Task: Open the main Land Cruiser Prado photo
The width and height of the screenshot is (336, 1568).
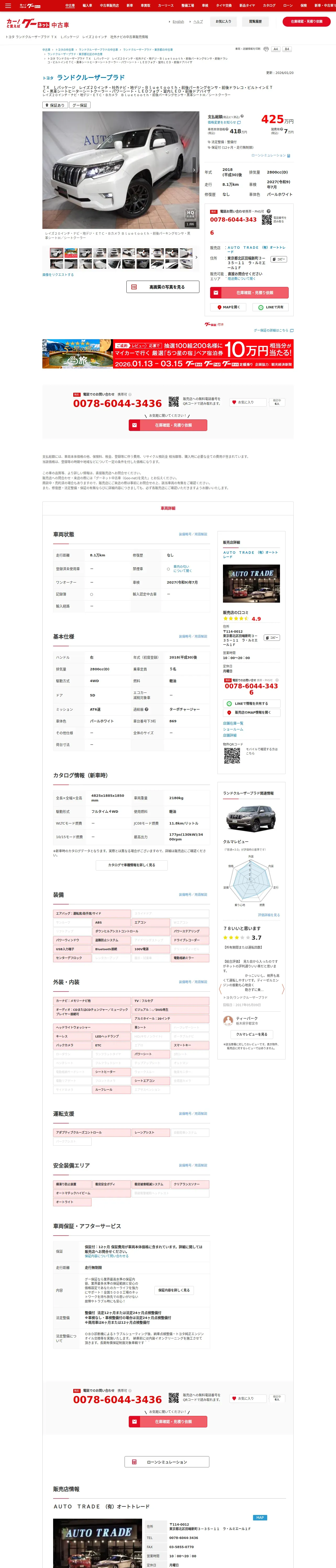Action: pyautogui.click(x=121, y=170)
